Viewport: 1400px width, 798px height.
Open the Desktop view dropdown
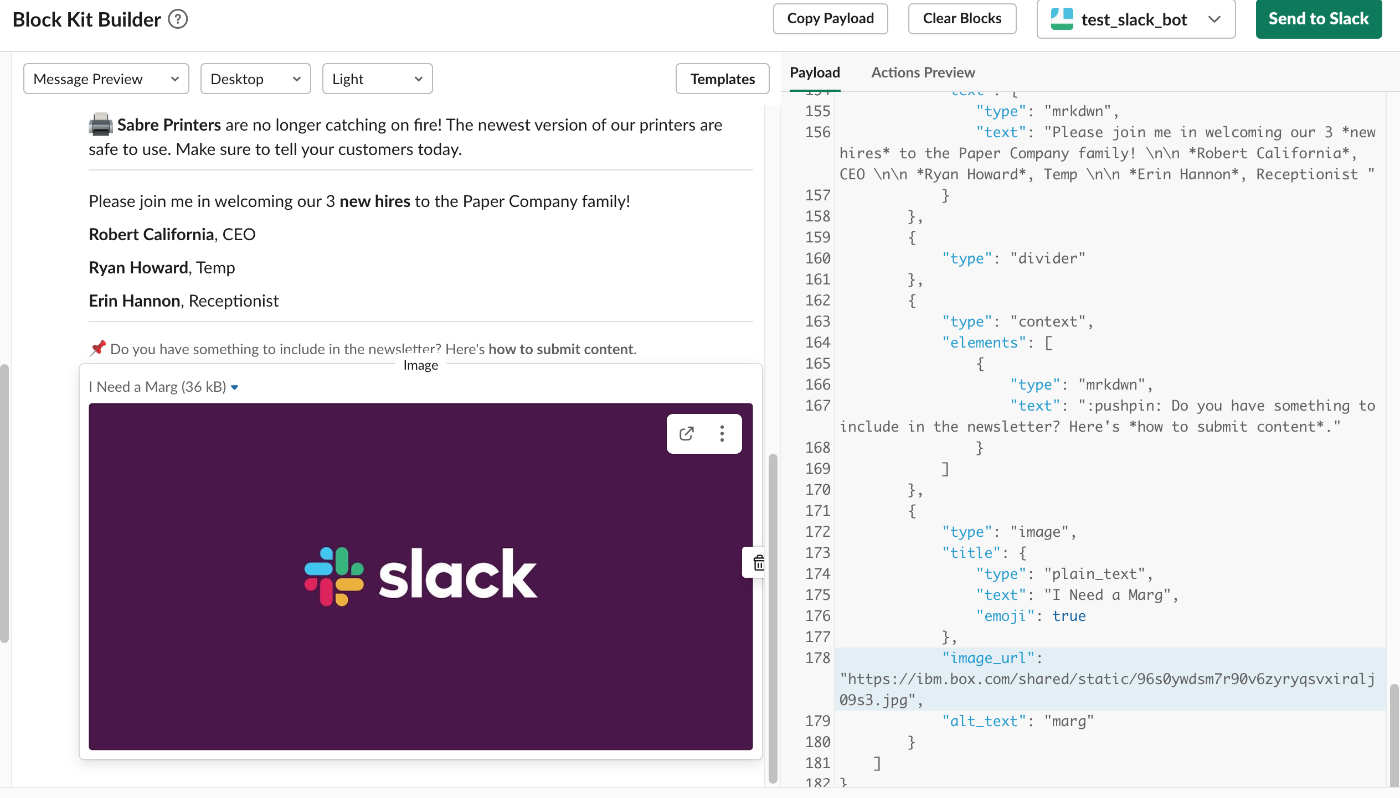tap(256, 79)
